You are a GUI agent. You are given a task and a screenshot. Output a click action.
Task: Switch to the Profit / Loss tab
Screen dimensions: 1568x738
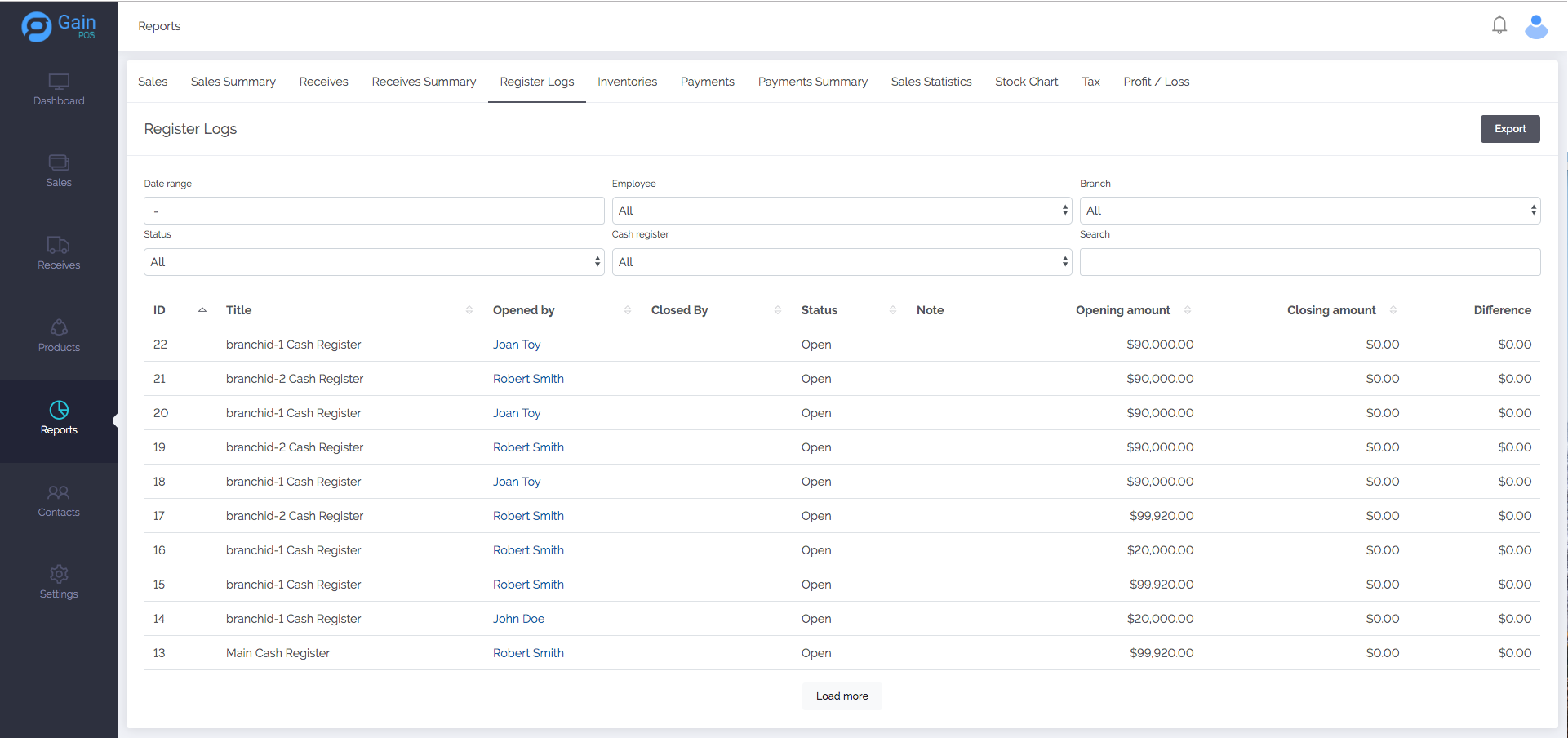click(x=1156, y=82)
